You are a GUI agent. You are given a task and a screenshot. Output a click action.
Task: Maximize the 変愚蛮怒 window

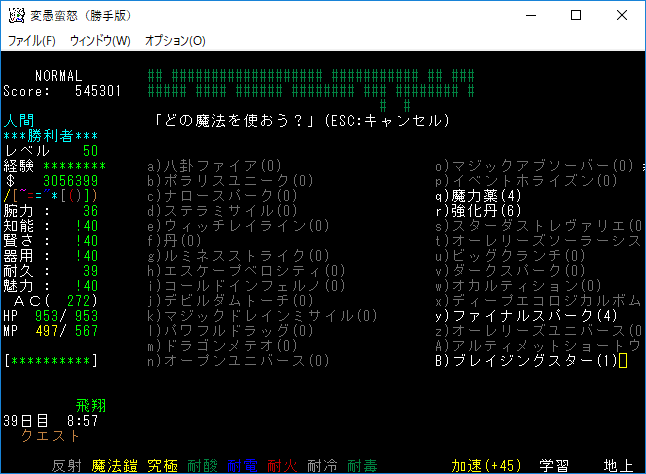click(576, 15)
